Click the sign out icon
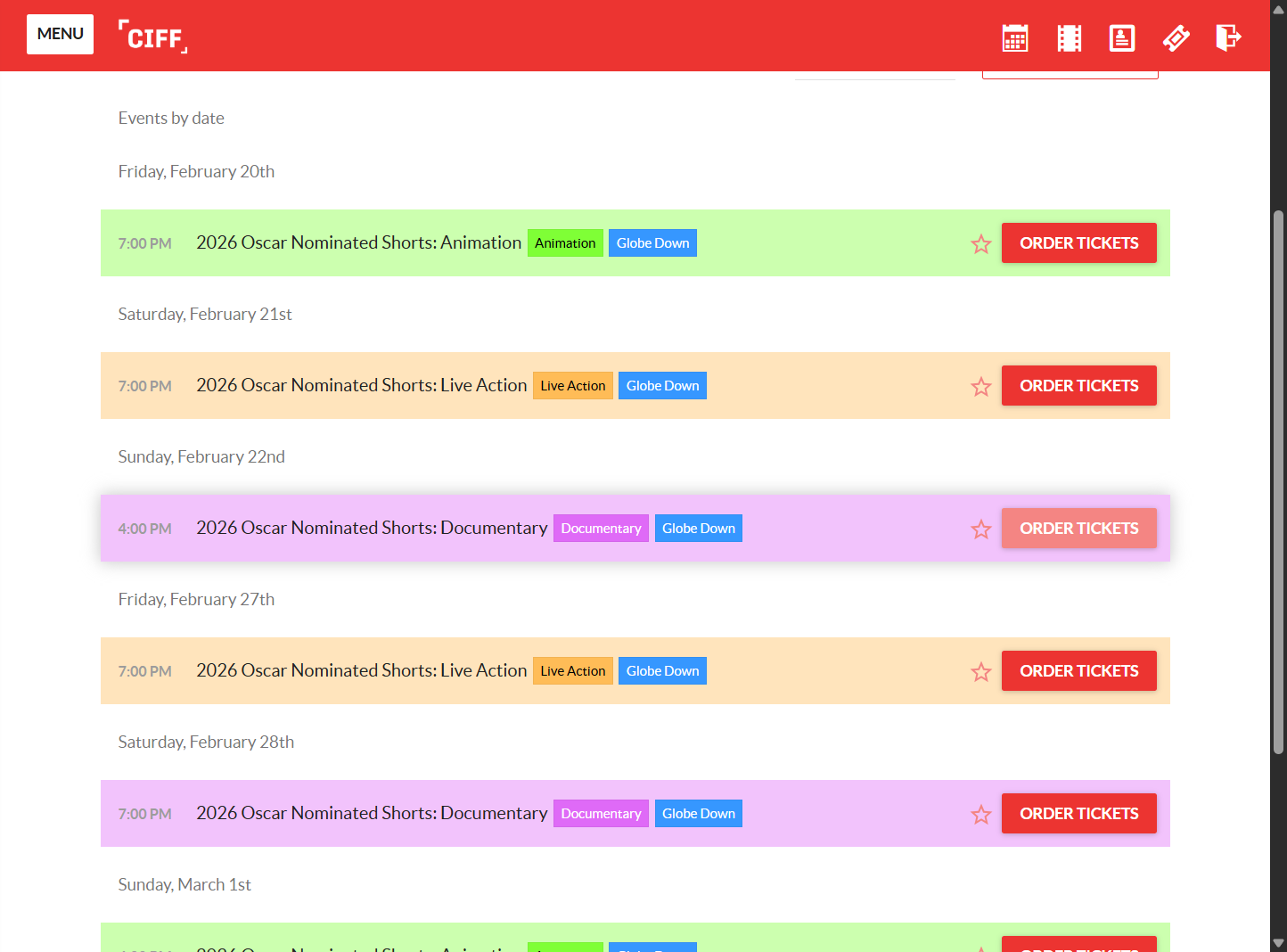 point(1228,37)
